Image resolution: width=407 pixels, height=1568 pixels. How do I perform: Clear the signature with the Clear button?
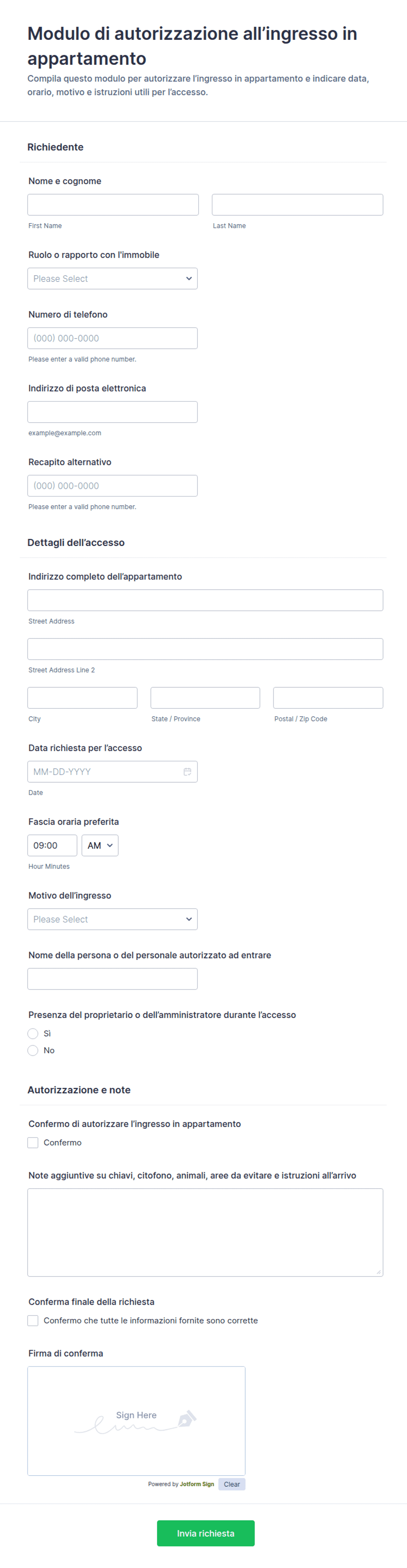tap(232, 1484)
